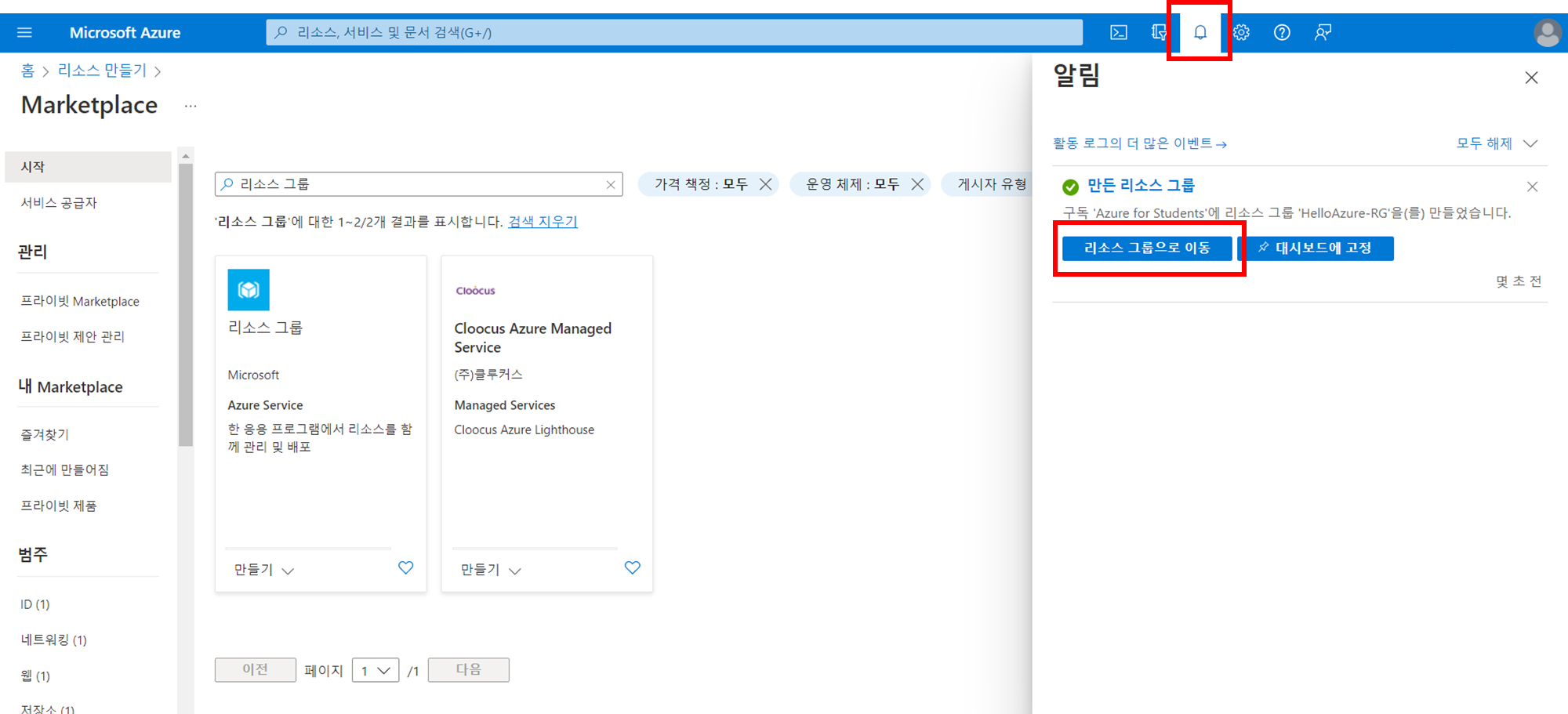Click the Cloocus logo on the card
This screenshot has width=1568, height=714.
tap(476, 291)
